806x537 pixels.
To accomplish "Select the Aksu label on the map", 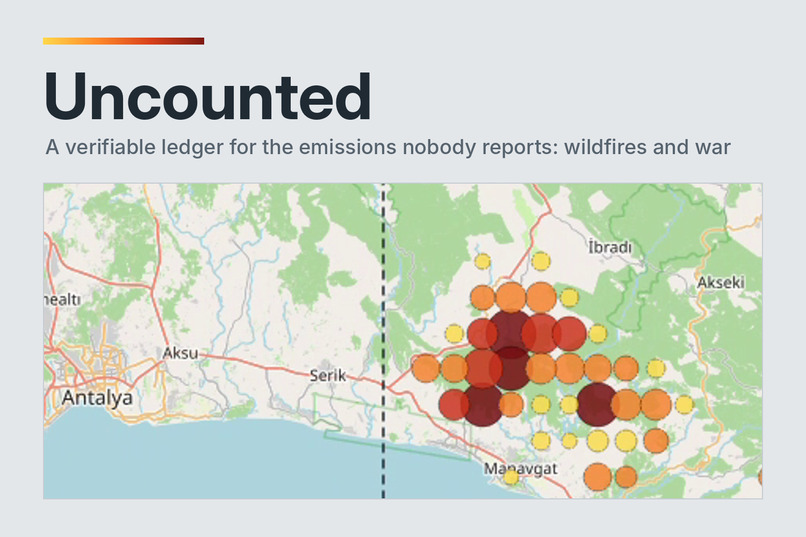I will tap(180, 353).
